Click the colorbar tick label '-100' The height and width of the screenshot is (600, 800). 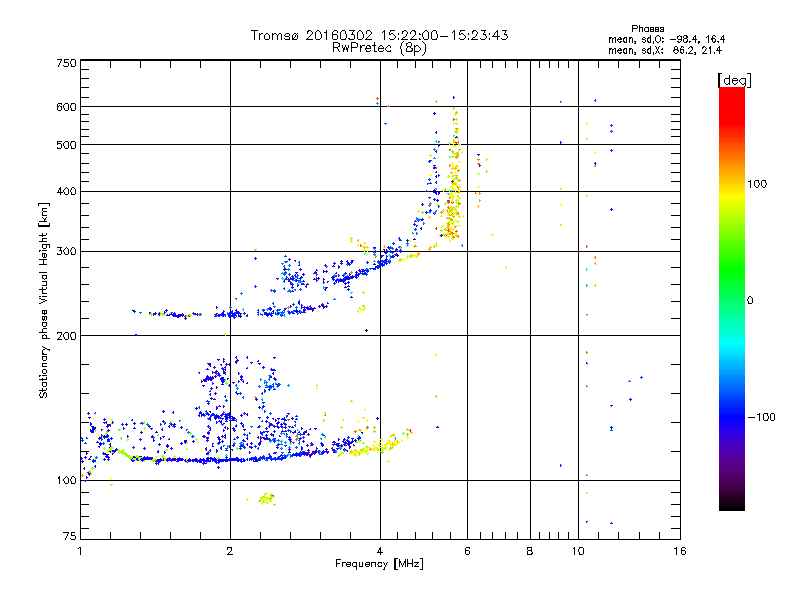coord(761,417)
